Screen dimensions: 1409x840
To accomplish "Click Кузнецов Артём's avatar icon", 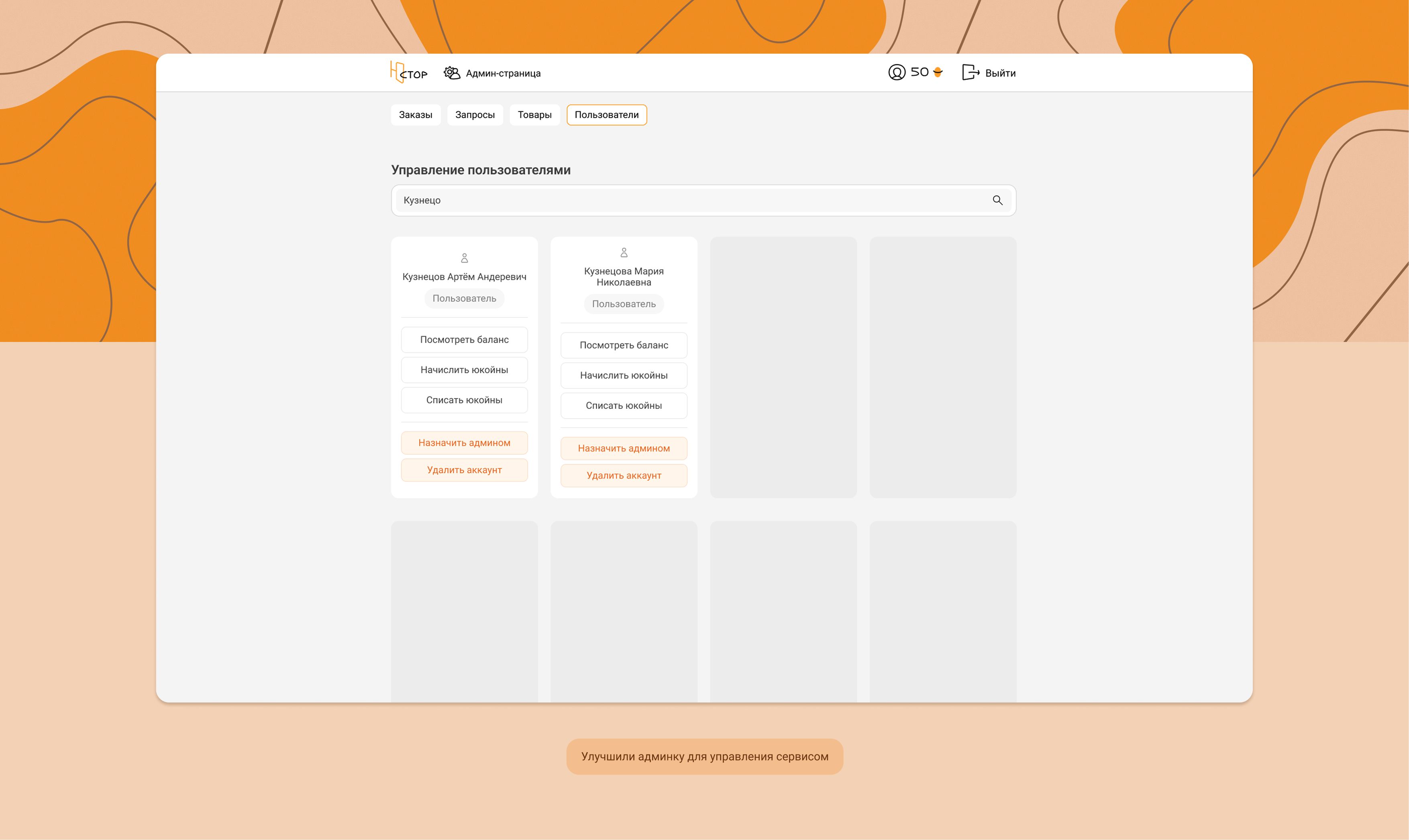I will [x=465, y=258].
